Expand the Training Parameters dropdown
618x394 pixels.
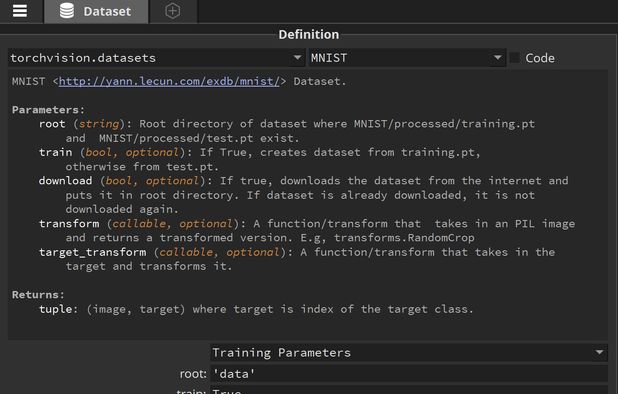coord(409,352)
